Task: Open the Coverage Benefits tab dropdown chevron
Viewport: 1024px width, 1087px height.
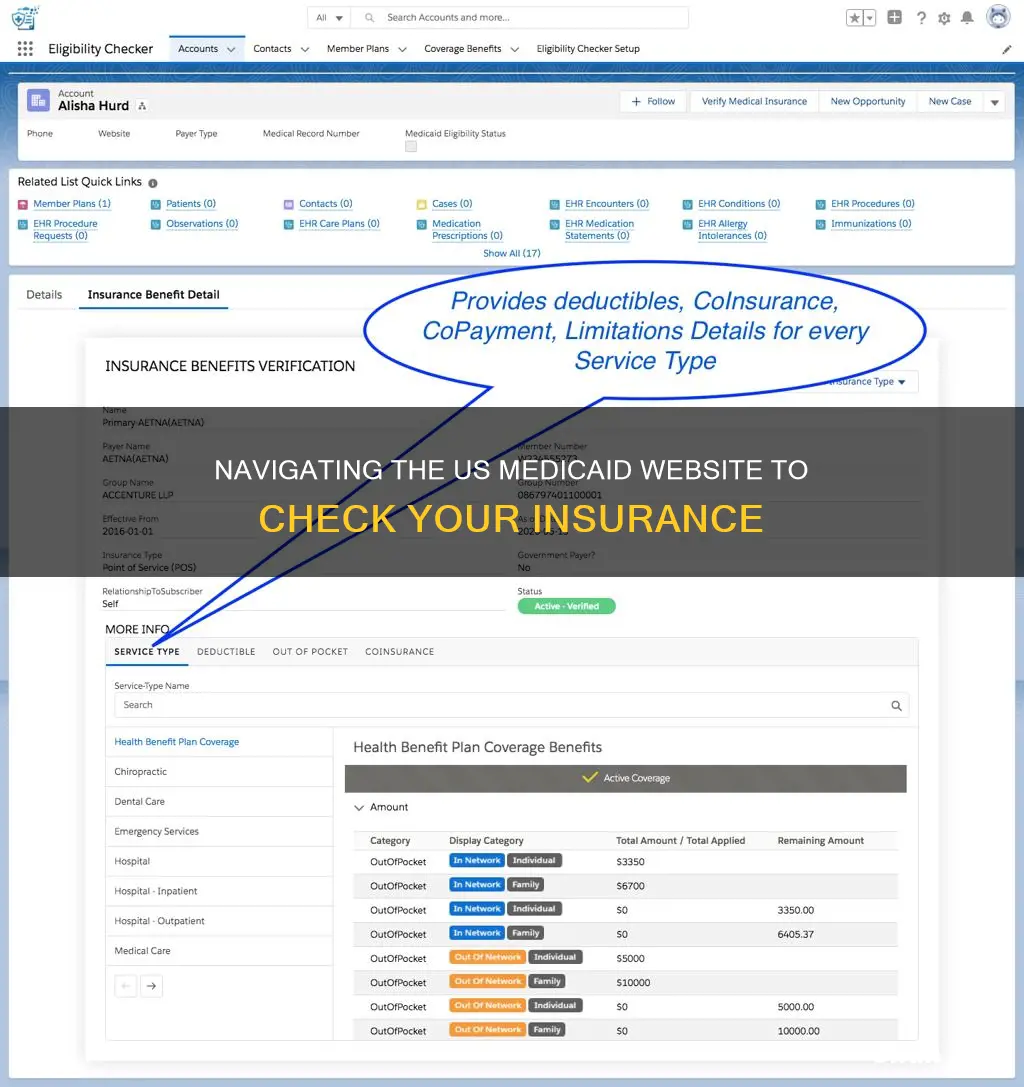Action: pyautogui.click(x=514, y=49)
